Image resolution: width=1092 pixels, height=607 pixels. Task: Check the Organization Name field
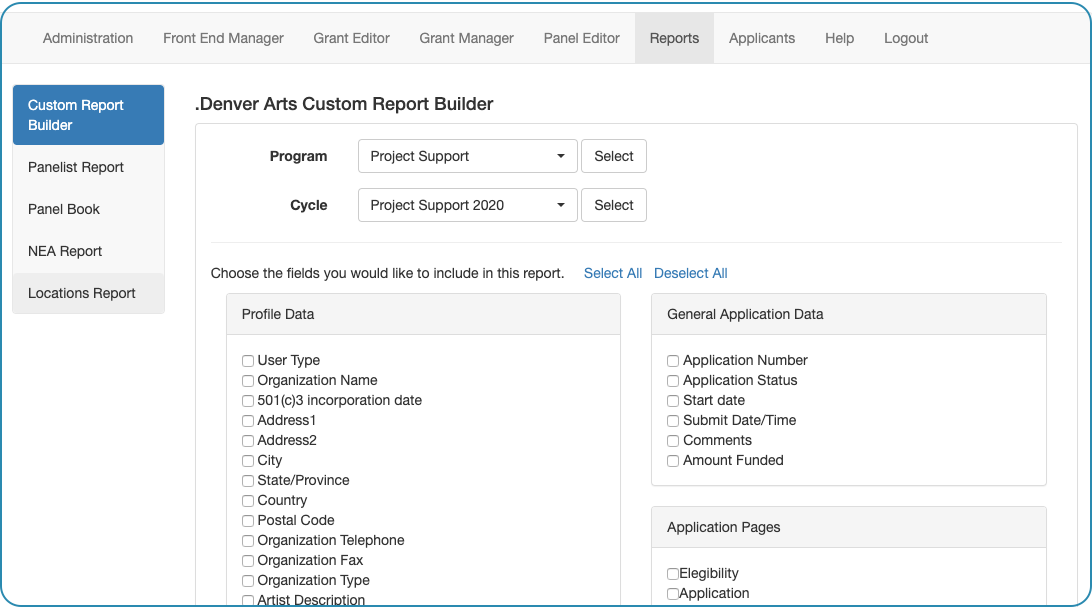point(248,381)
